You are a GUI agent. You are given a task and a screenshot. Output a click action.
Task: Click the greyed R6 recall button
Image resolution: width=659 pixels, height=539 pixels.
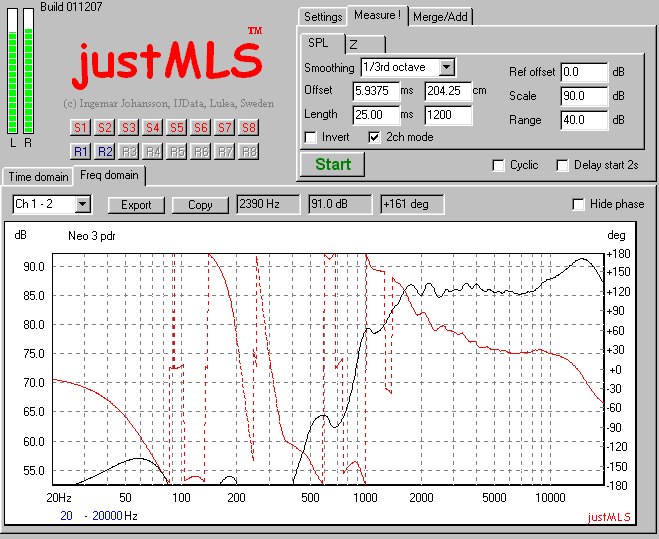[x=200, y=151]
